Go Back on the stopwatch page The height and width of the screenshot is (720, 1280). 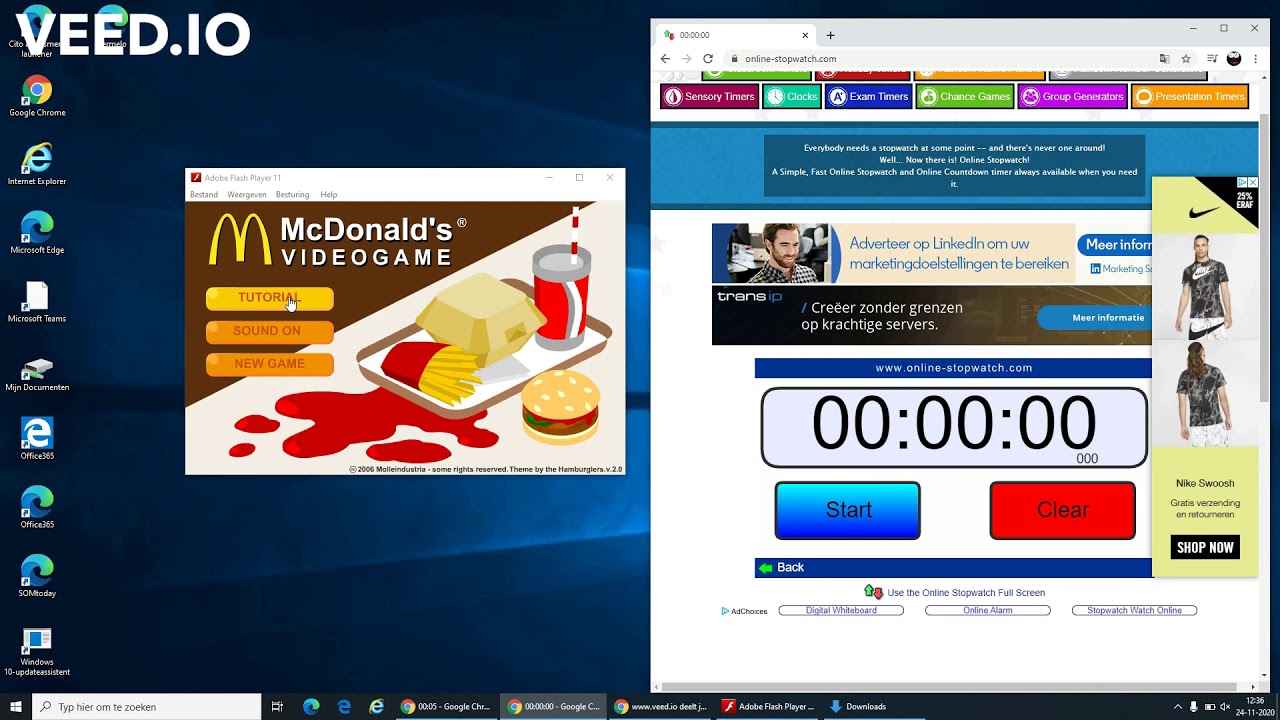(x=781, y=567)
